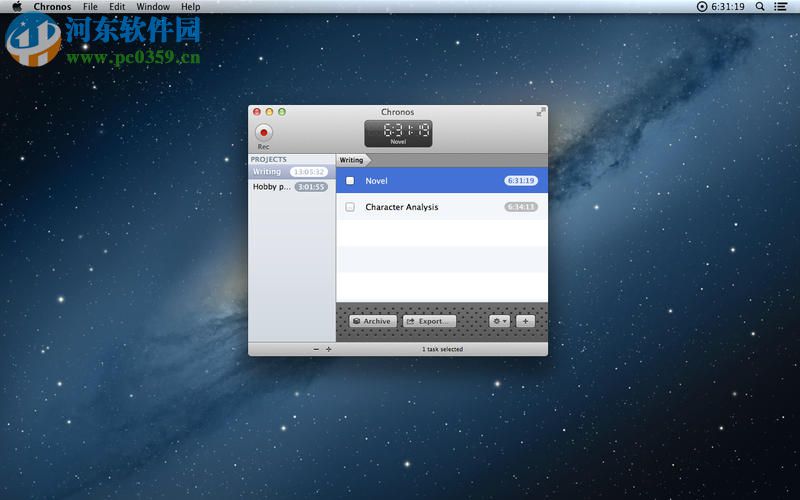Click the Writing project time badge

click(309, 172)
